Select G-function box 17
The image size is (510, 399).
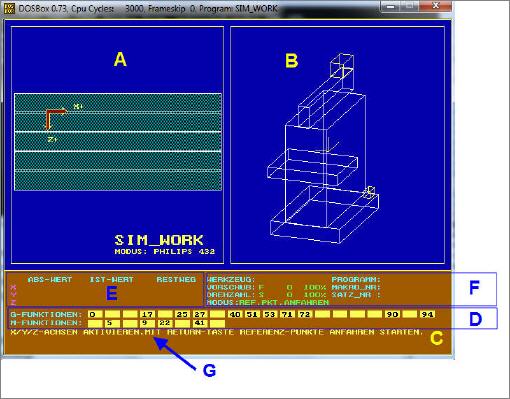[147, 314]
